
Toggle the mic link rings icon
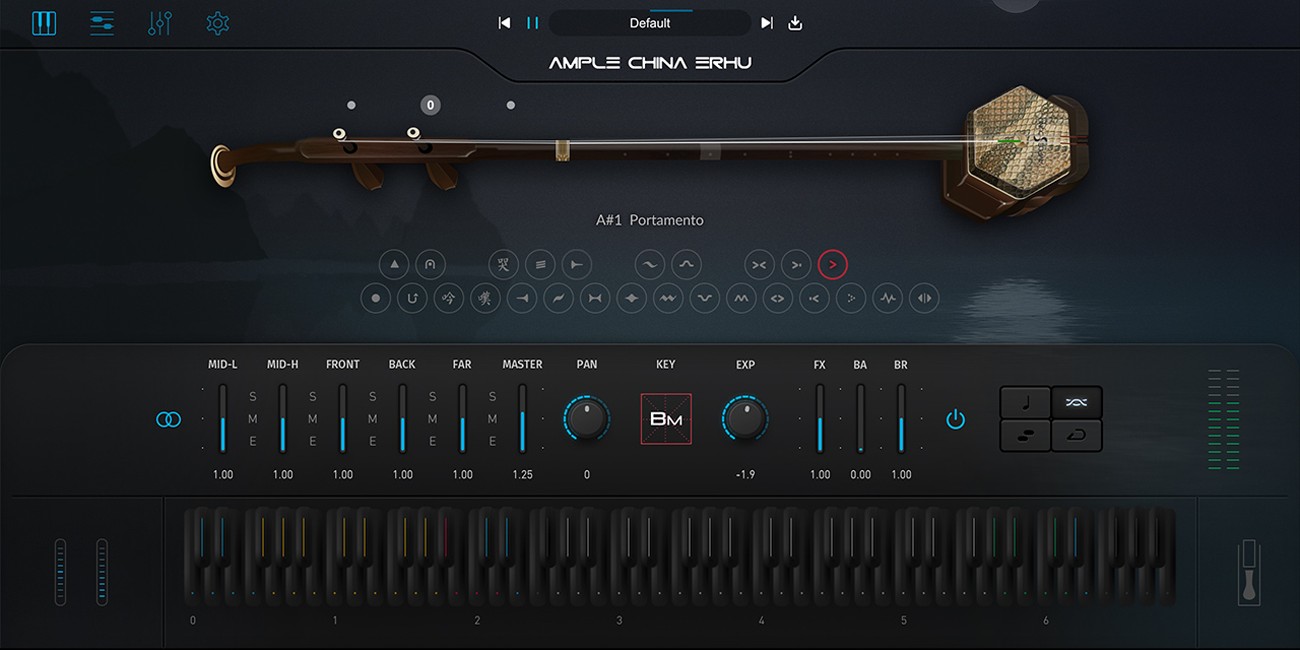pyautogui.click(x=169, y=419)
